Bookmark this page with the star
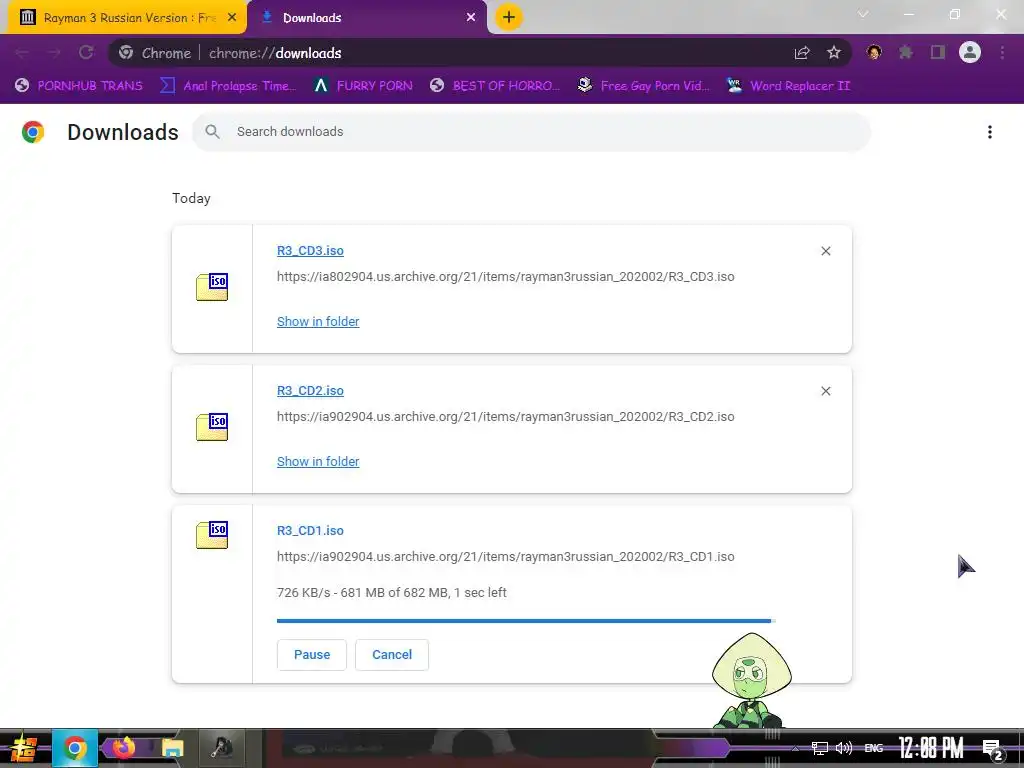This screenshot has height=768, width=1024. click(834, 53)
